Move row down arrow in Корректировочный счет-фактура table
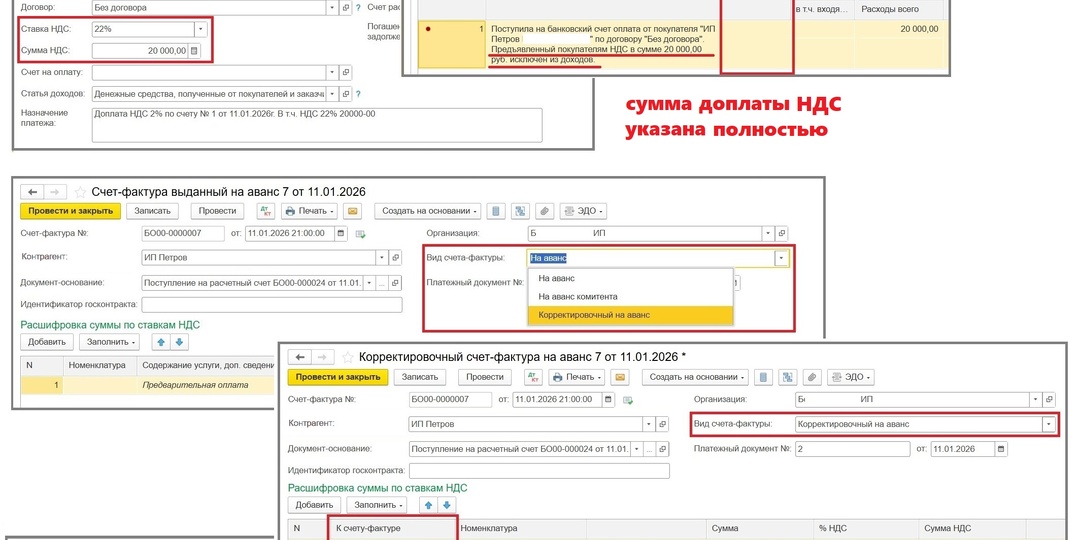The image size is (1080, 540). coord(446,505)
